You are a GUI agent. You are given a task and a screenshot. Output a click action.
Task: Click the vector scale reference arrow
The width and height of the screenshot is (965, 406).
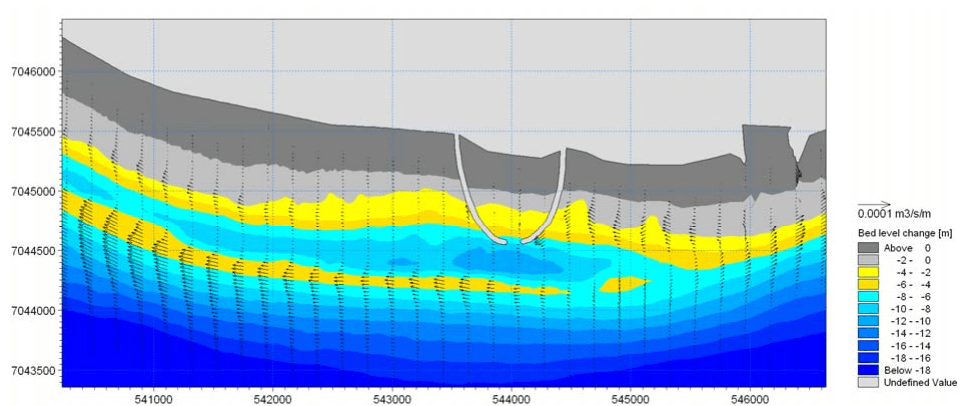click(x=874, y=205)
